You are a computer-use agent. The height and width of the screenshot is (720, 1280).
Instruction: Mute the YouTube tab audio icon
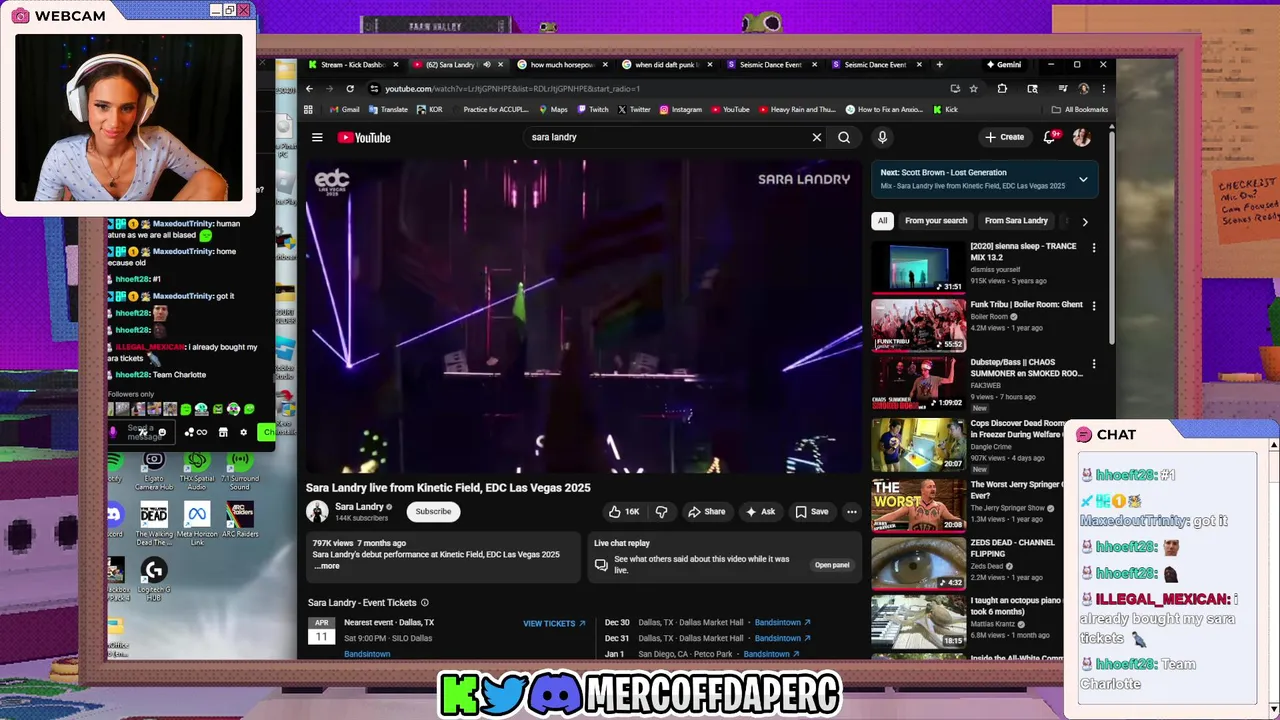pos(486,65)
